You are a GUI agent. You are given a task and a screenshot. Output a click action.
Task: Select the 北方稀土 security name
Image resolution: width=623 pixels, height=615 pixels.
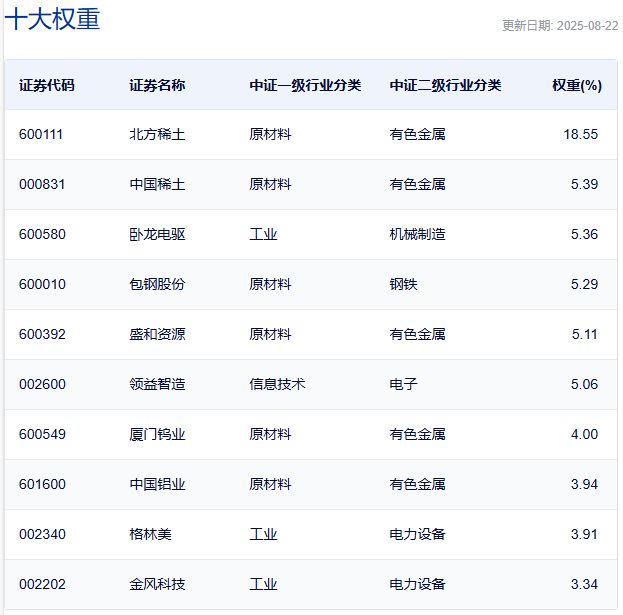coord(157,134)
